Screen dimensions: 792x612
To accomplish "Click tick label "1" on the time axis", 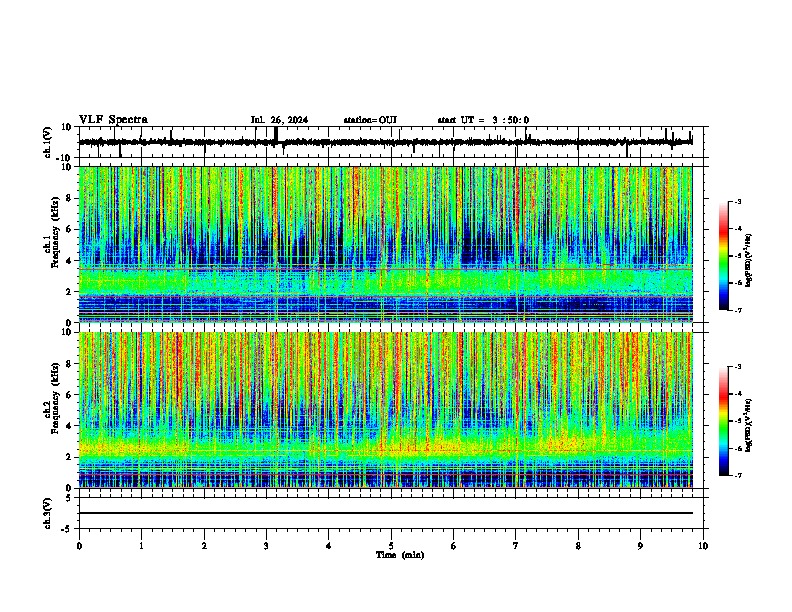I will click(x=141, y=546).
